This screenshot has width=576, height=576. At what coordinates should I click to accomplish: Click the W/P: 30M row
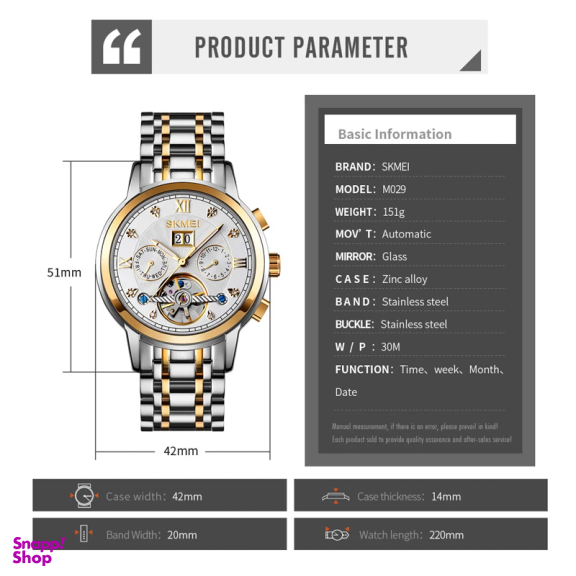[x=419, y=347]
